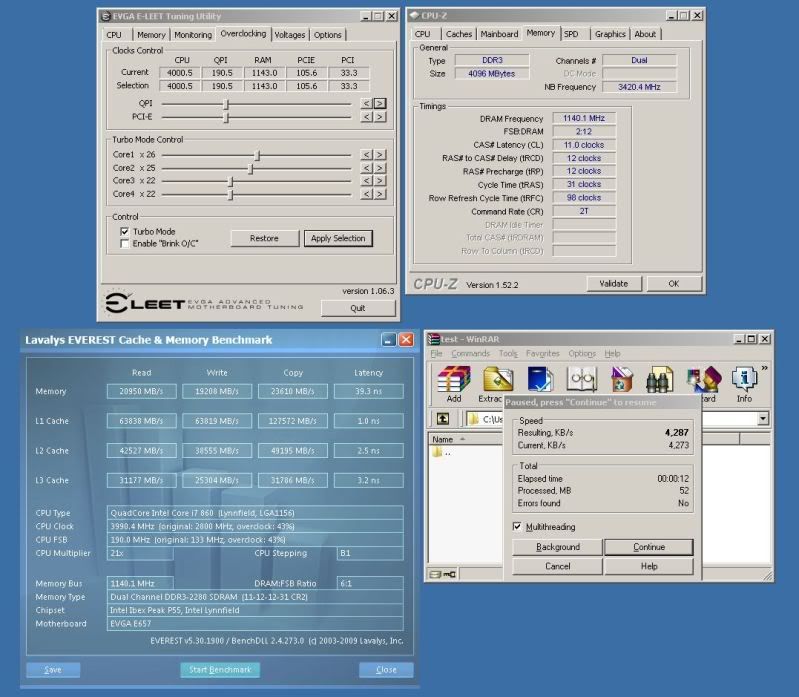Click the WinRAR title bar app icon
799x697 pixels.
click(434, 339)
